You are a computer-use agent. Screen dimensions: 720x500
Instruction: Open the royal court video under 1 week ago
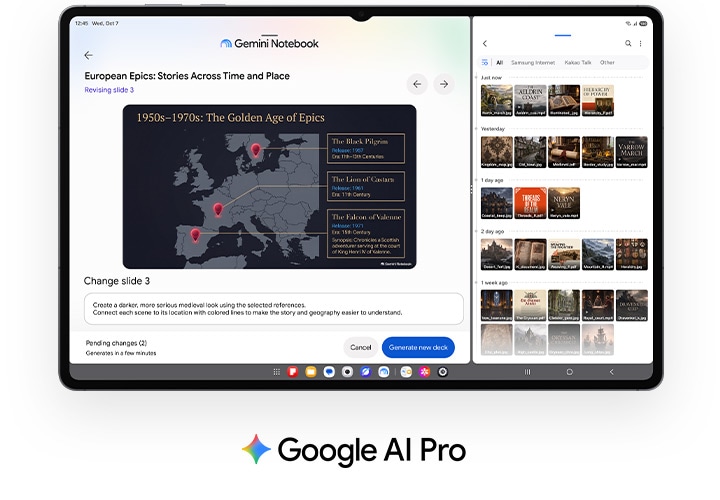(x=598, y=305)
